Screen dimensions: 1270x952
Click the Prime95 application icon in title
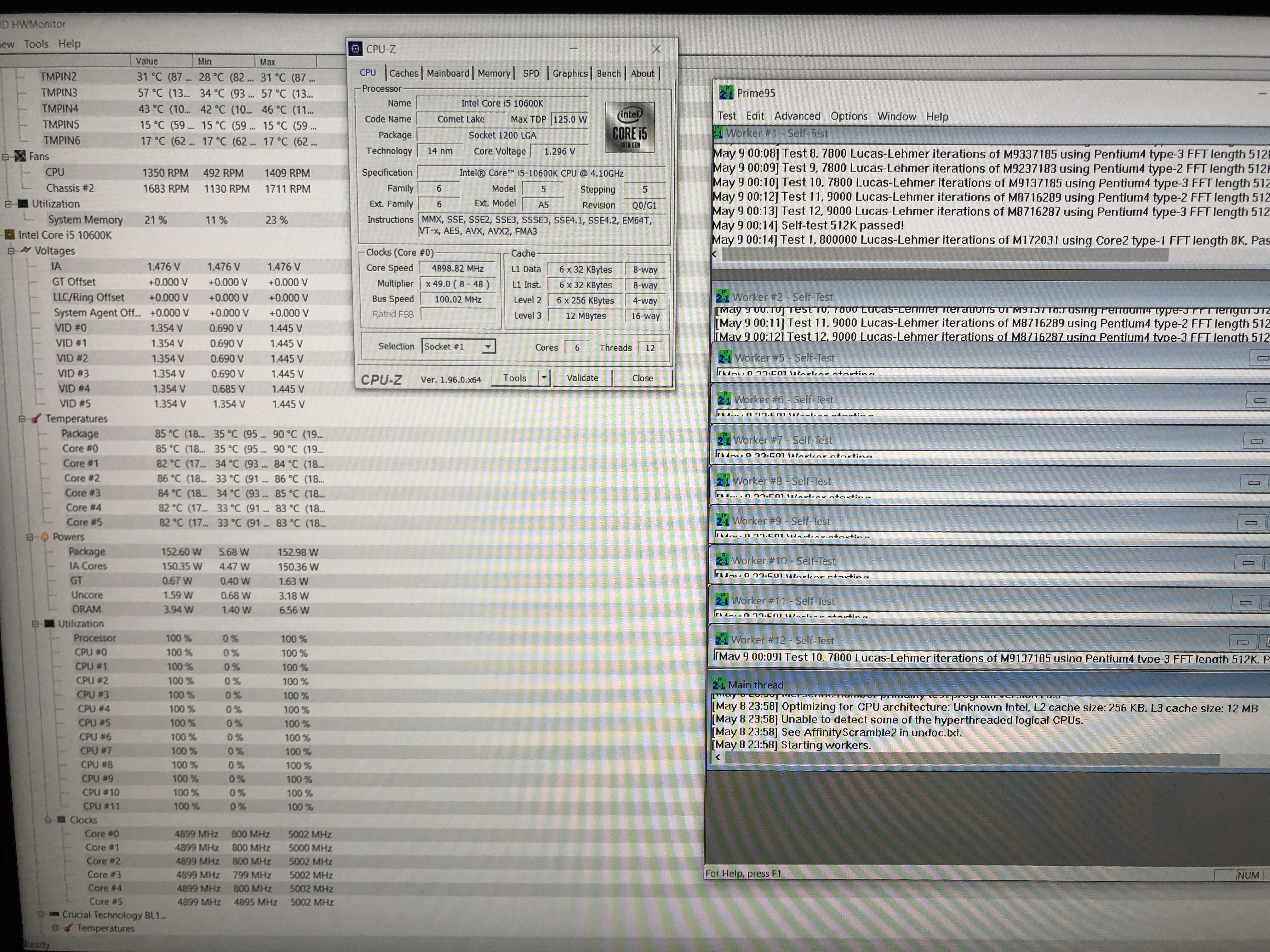(x=726, y=93)
